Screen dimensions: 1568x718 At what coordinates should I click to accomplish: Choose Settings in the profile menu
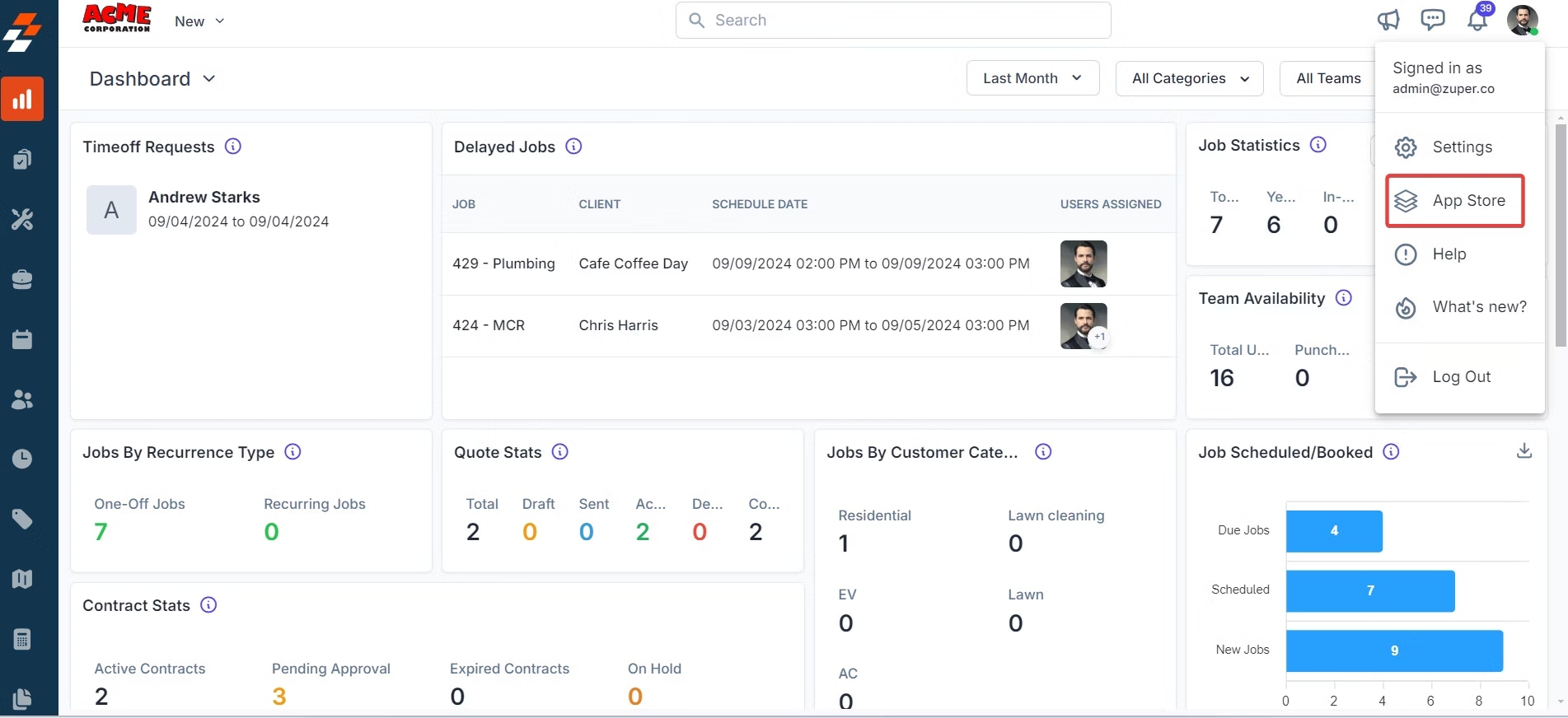1455,147
